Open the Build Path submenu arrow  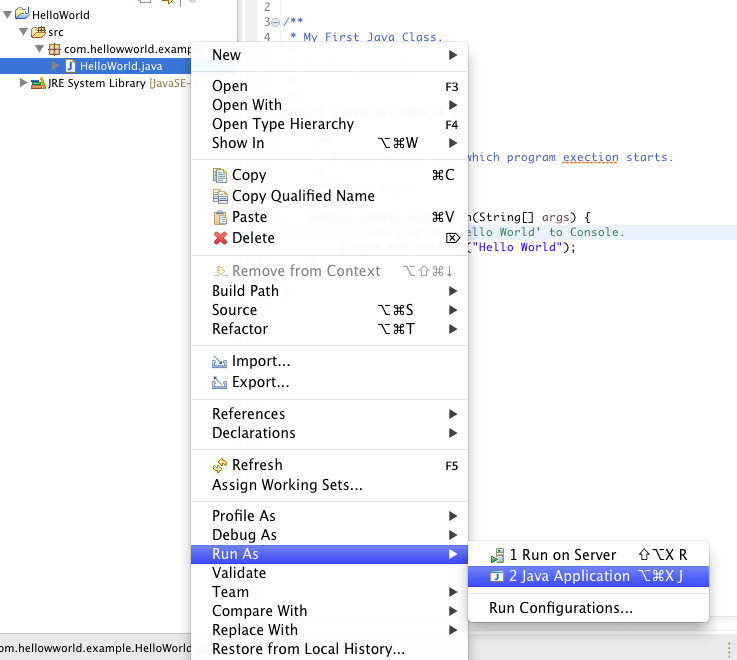click(x=453, y=291)
